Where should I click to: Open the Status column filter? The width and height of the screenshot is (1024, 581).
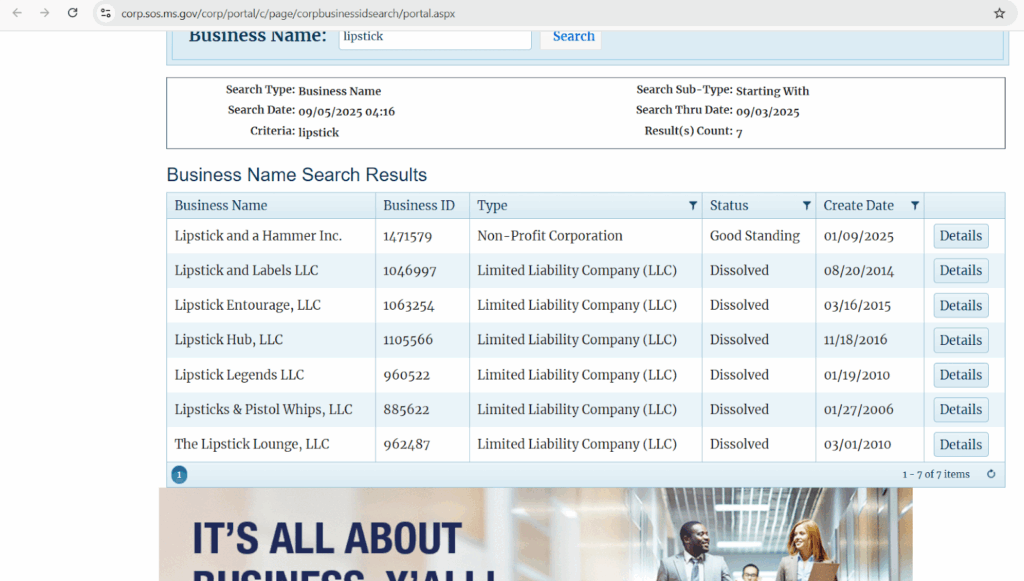coord(807,206)
